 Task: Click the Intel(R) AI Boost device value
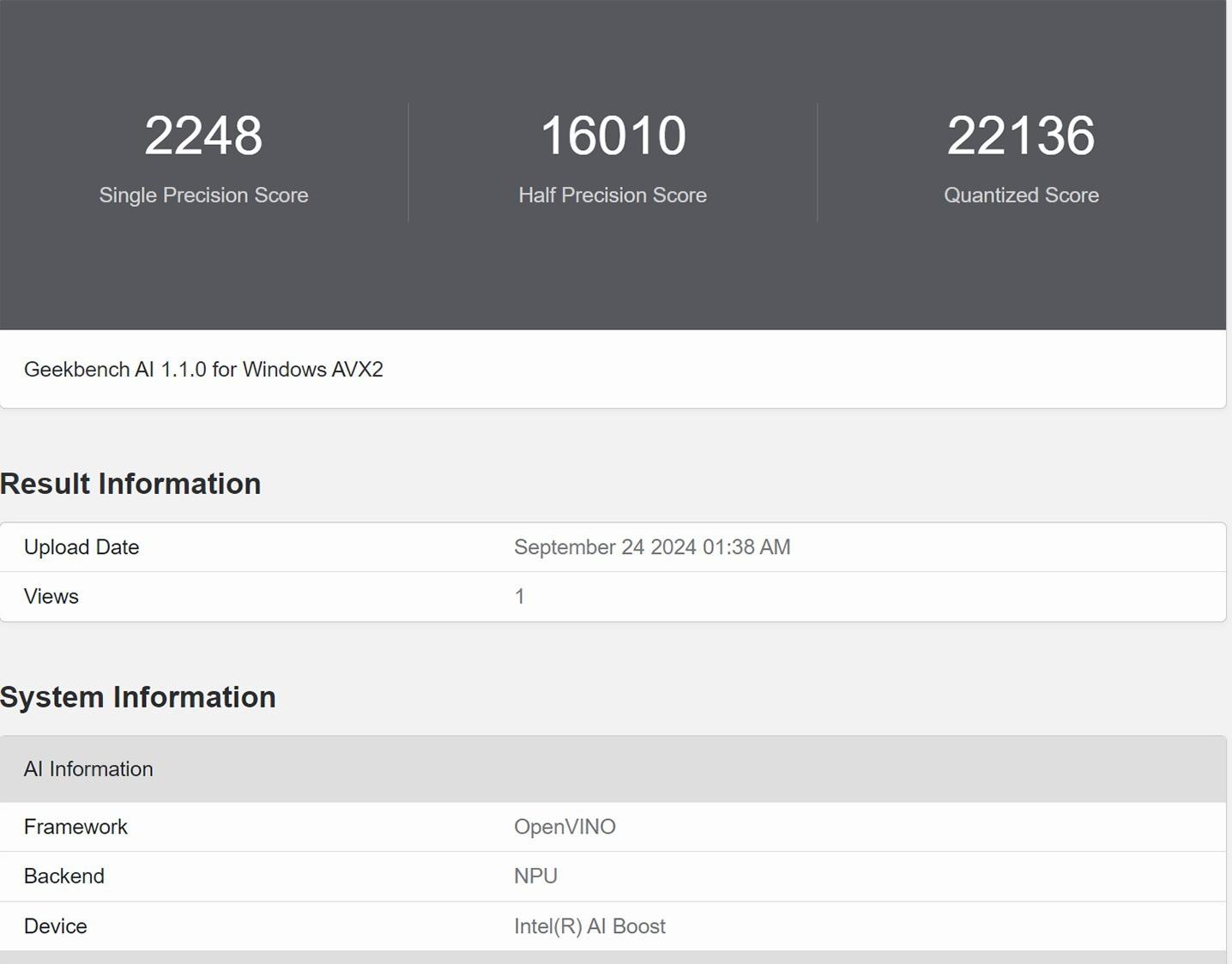[x=589, y=926]
